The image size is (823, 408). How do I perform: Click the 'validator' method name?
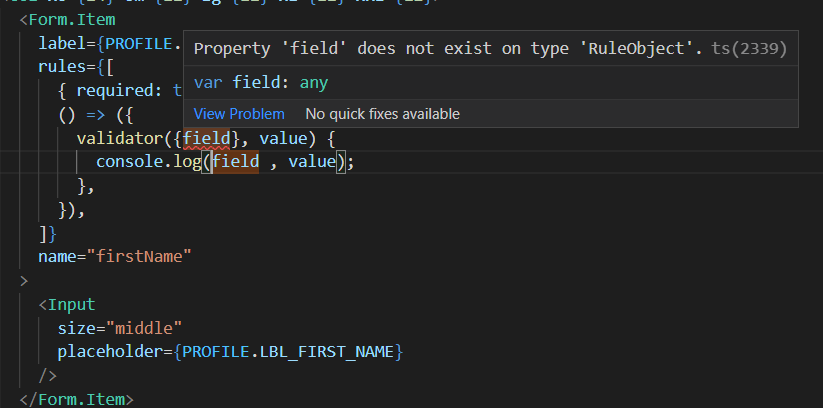(120, 139)
